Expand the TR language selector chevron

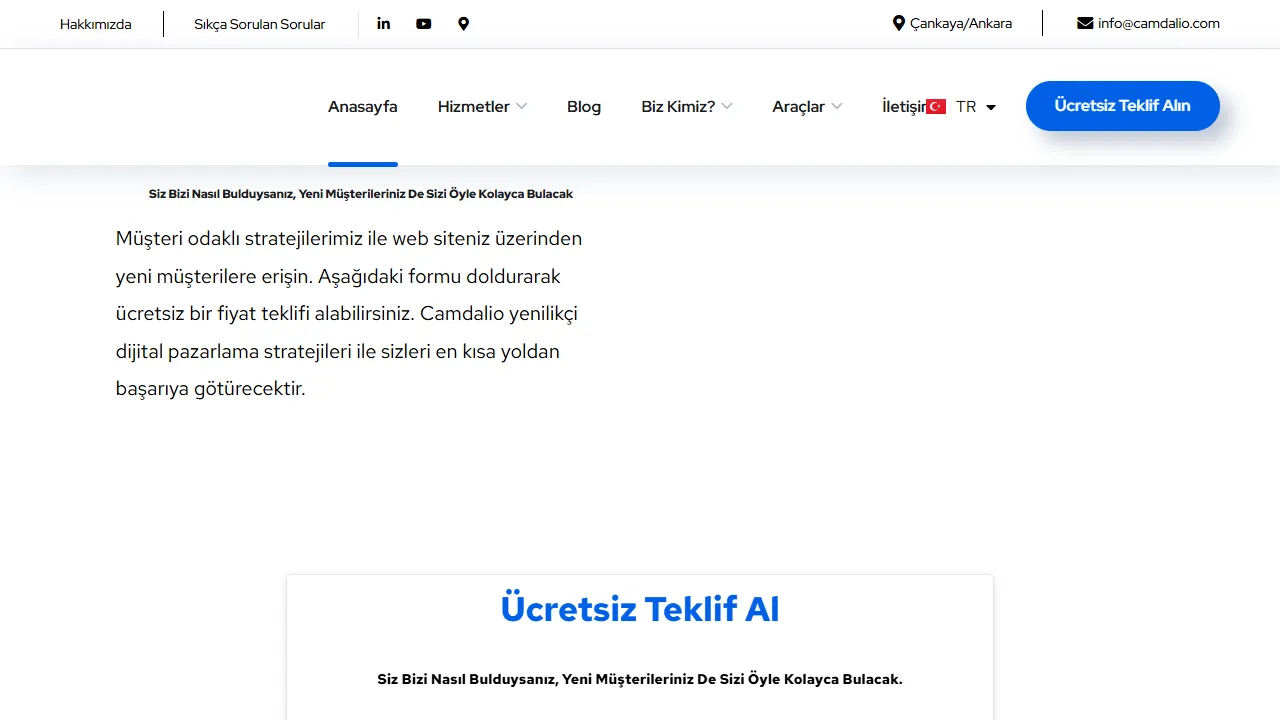991,106
